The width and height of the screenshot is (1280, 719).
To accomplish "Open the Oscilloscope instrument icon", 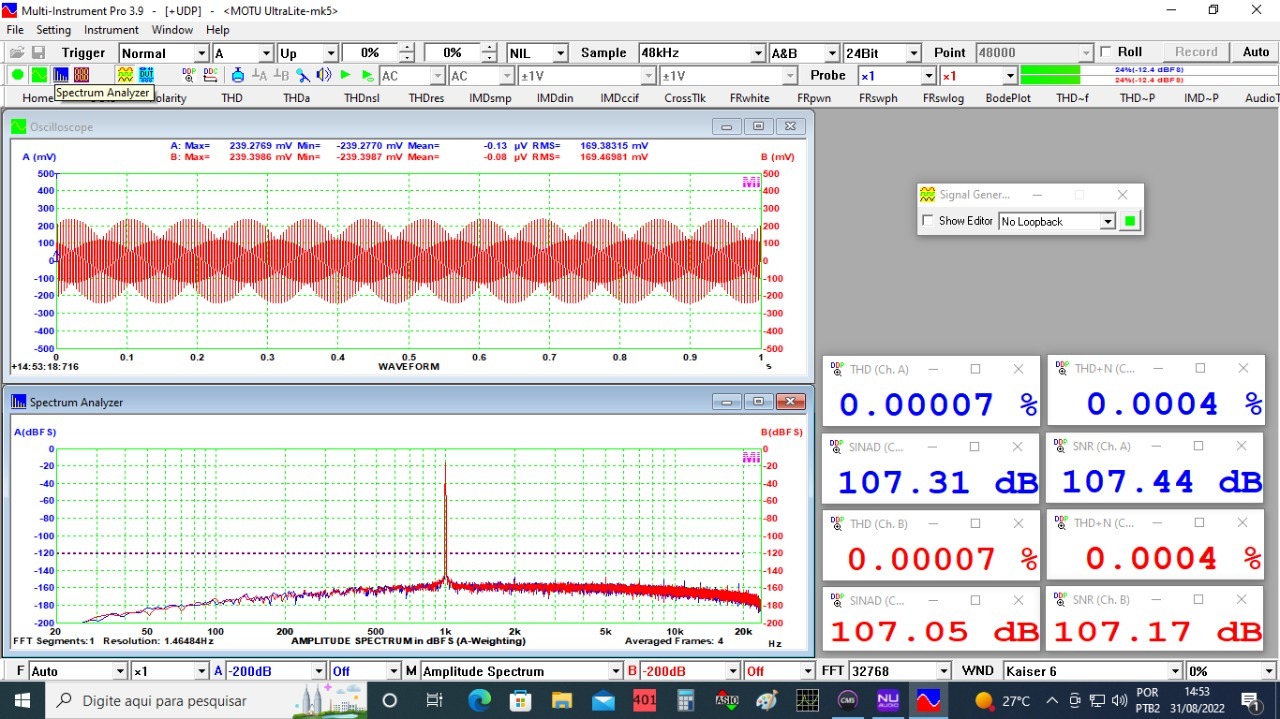I will 39,75.
